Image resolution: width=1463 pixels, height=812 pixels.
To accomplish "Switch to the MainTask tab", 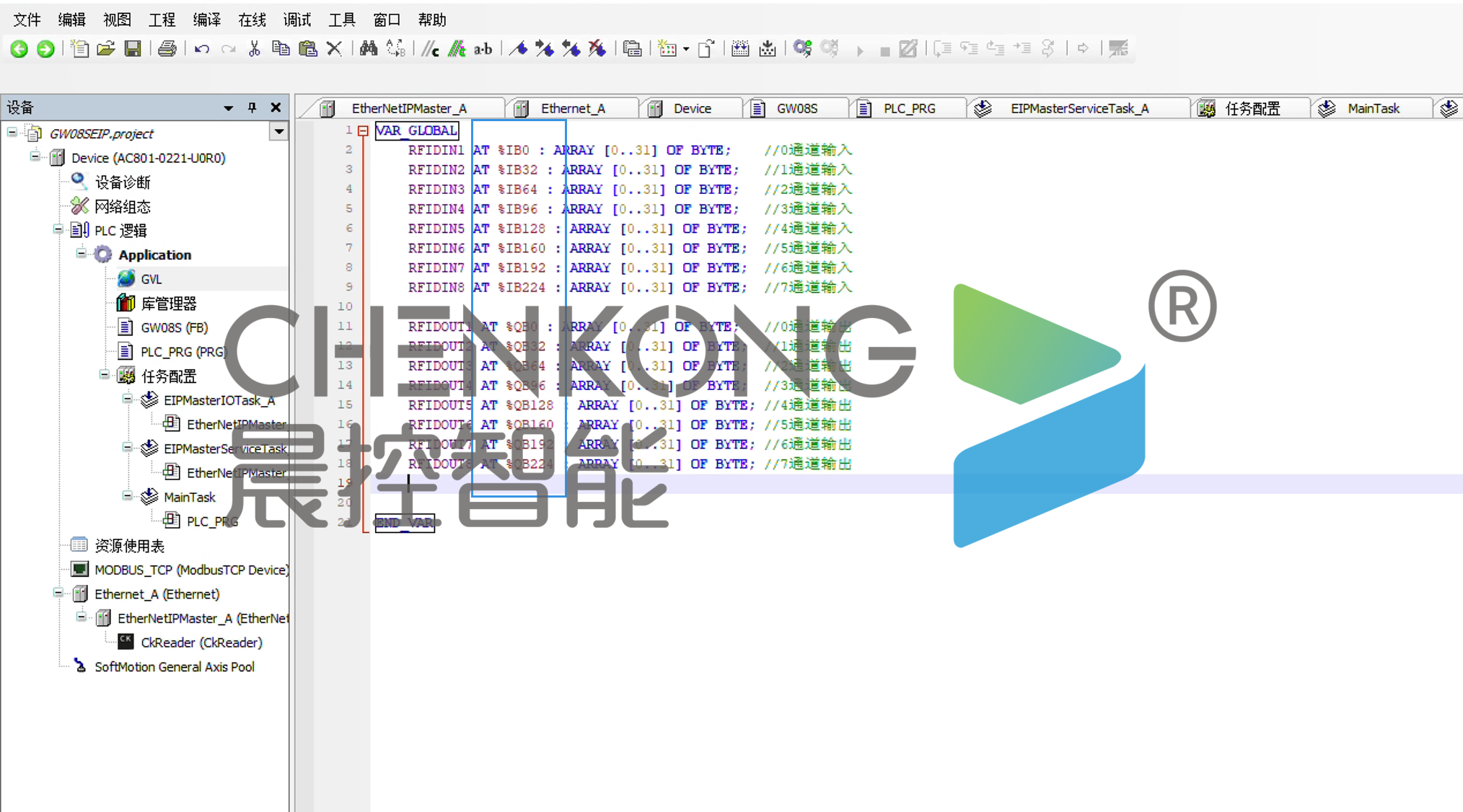I will (x=1374, y=108).
